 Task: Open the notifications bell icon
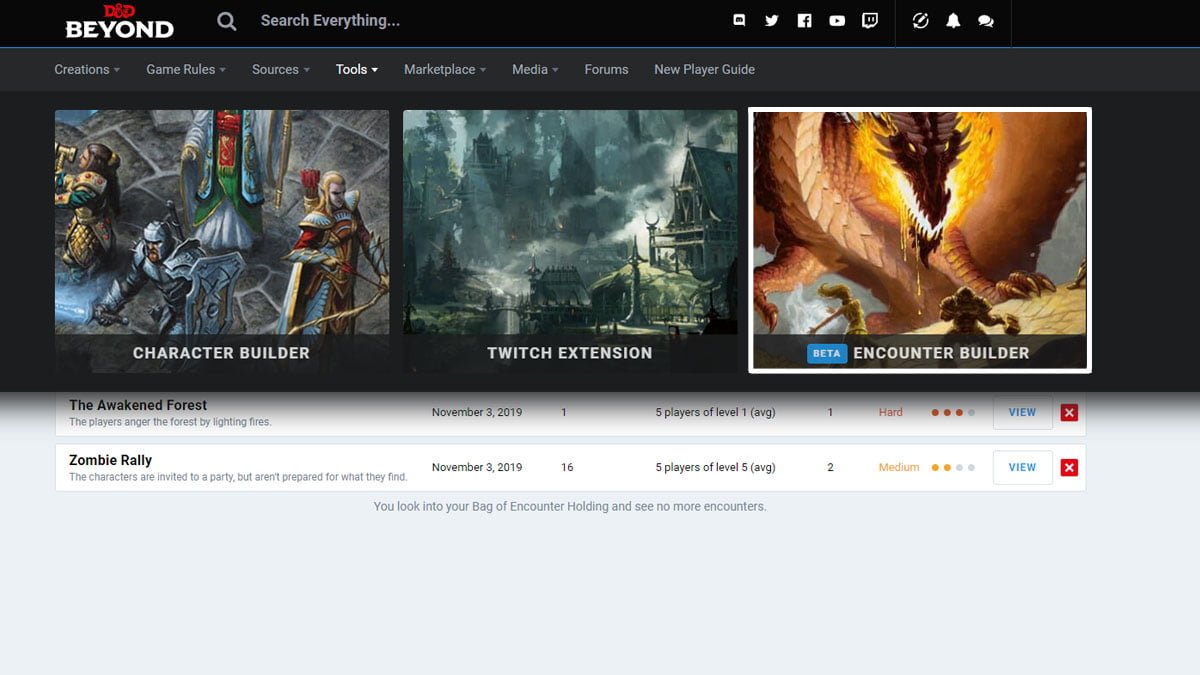point(953,21)
